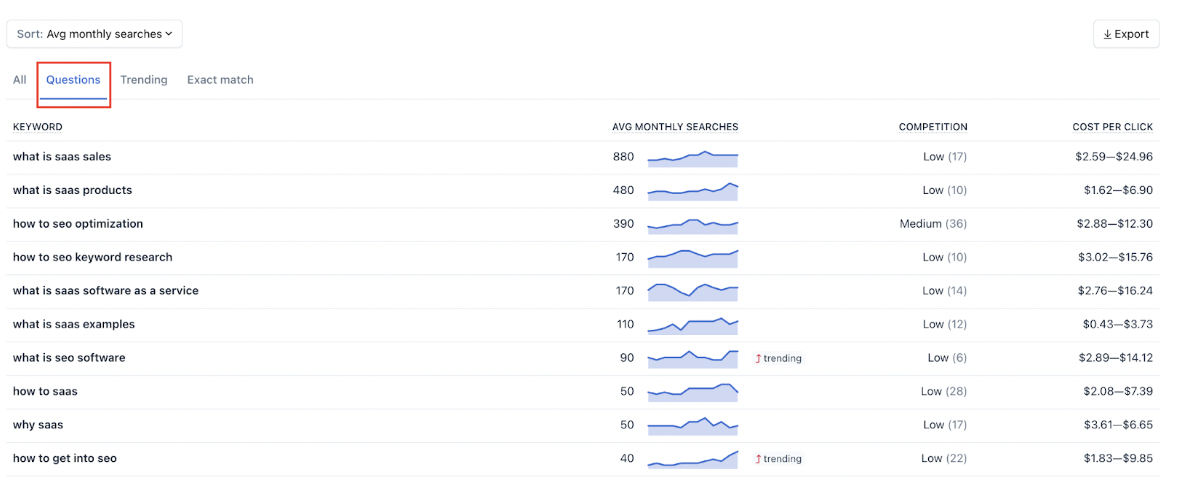Click the Keyword column header
Image resolution: width=1178 pixels, height=480 pixels.
click(38, 127)
